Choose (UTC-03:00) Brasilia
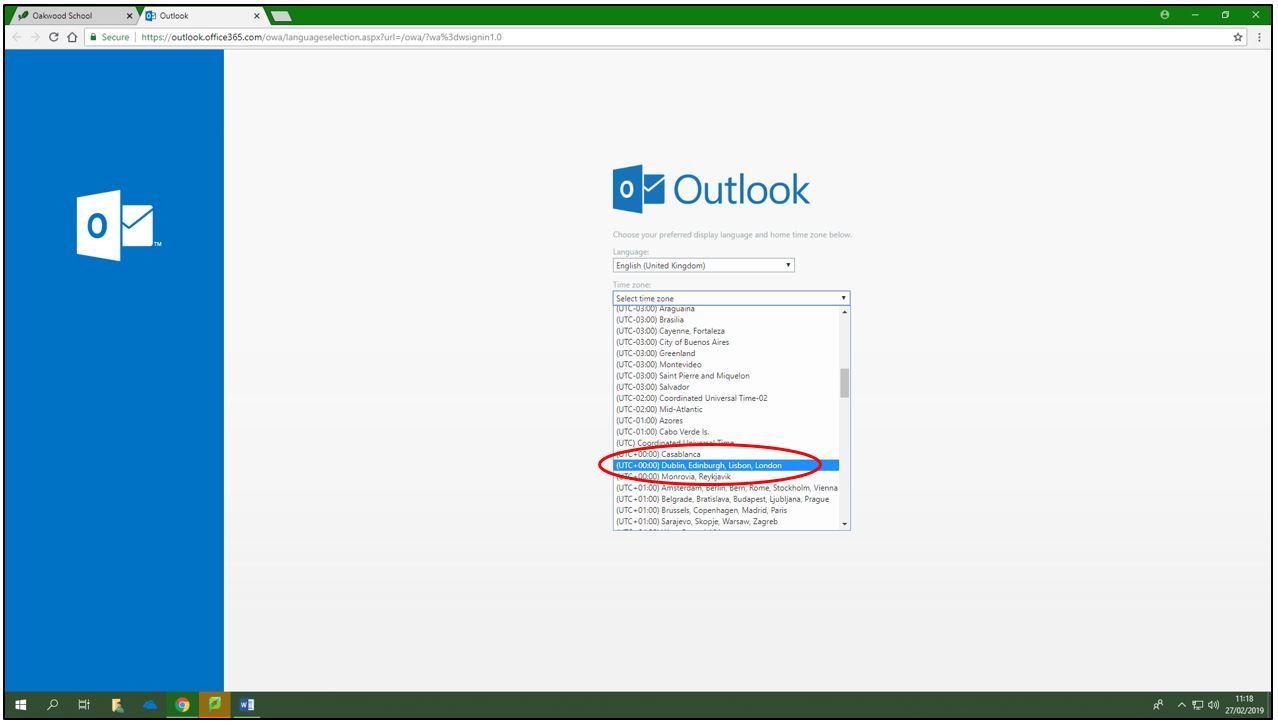Image resolution: width=1278 pixels, height=726 pixels. click(x=726, y=320)
